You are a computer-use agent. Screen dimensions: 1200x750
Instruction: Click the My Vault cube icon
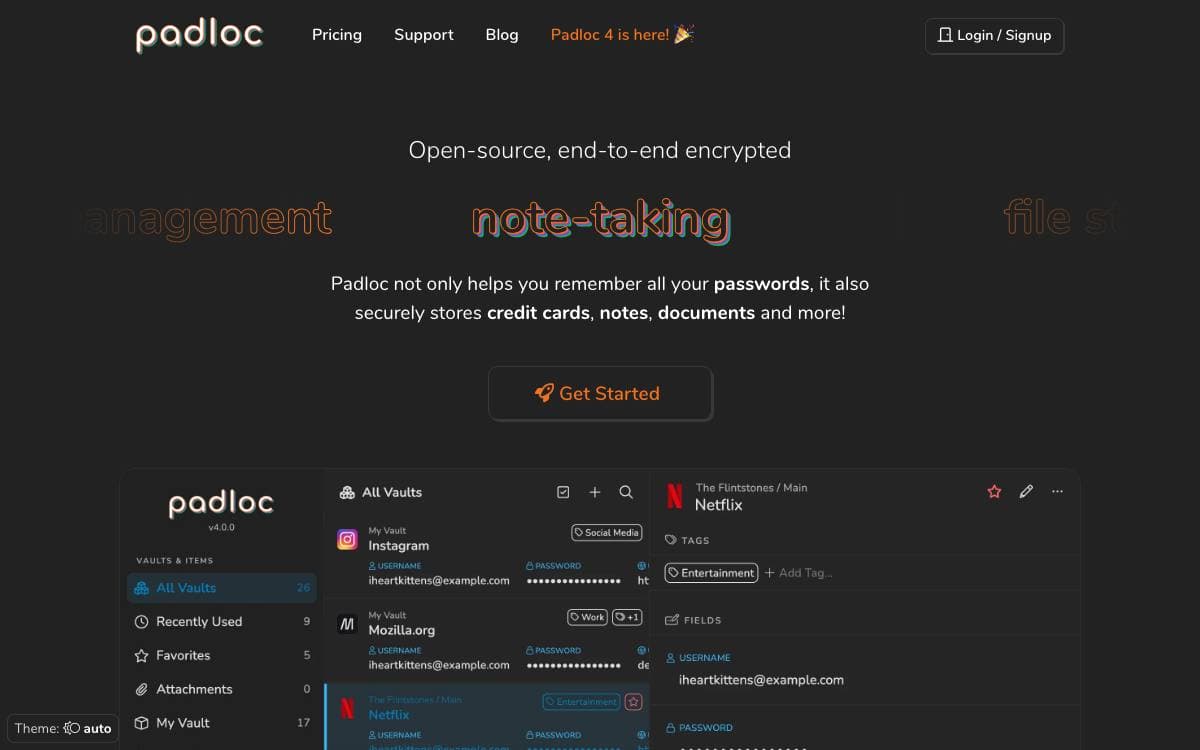142,723
